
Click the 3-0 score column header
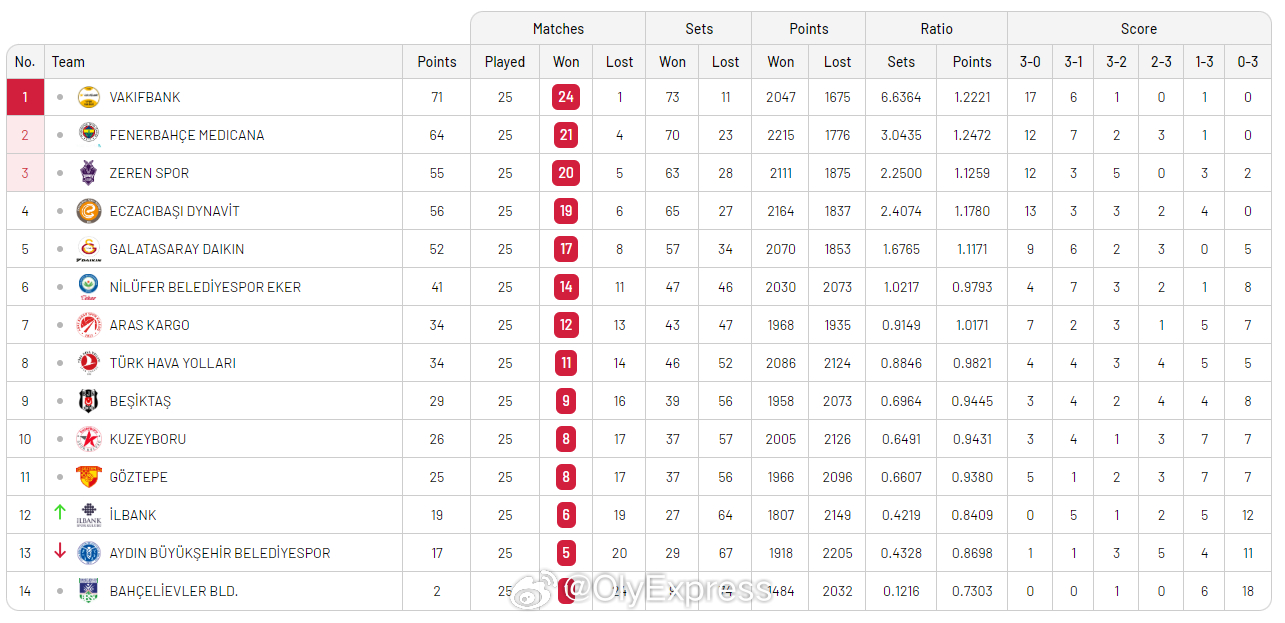pos(1029,62)
